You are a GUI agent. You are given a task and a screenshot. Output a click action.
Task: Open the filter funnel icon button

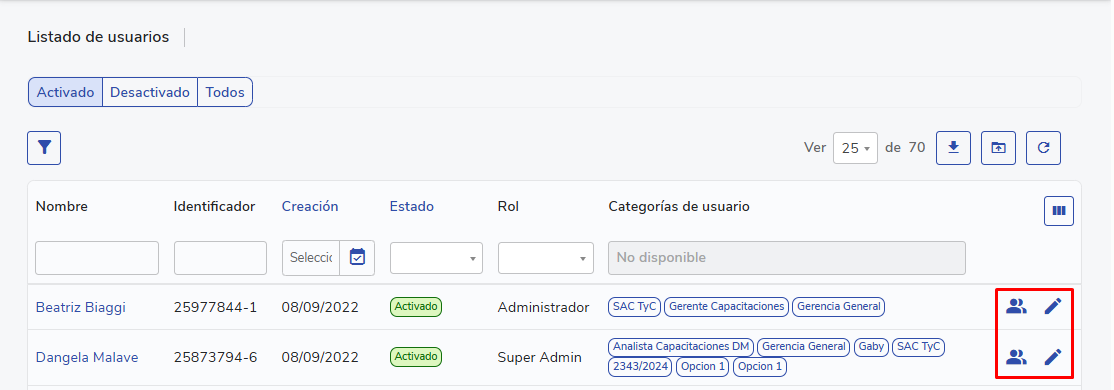44,148
